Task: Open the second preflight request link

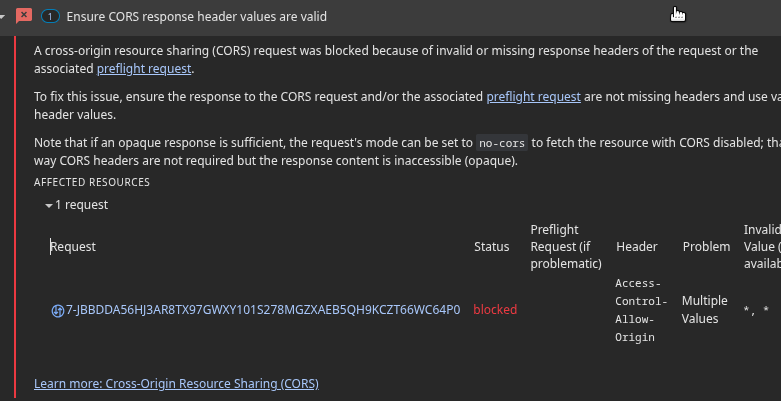Action: point(533,97)
